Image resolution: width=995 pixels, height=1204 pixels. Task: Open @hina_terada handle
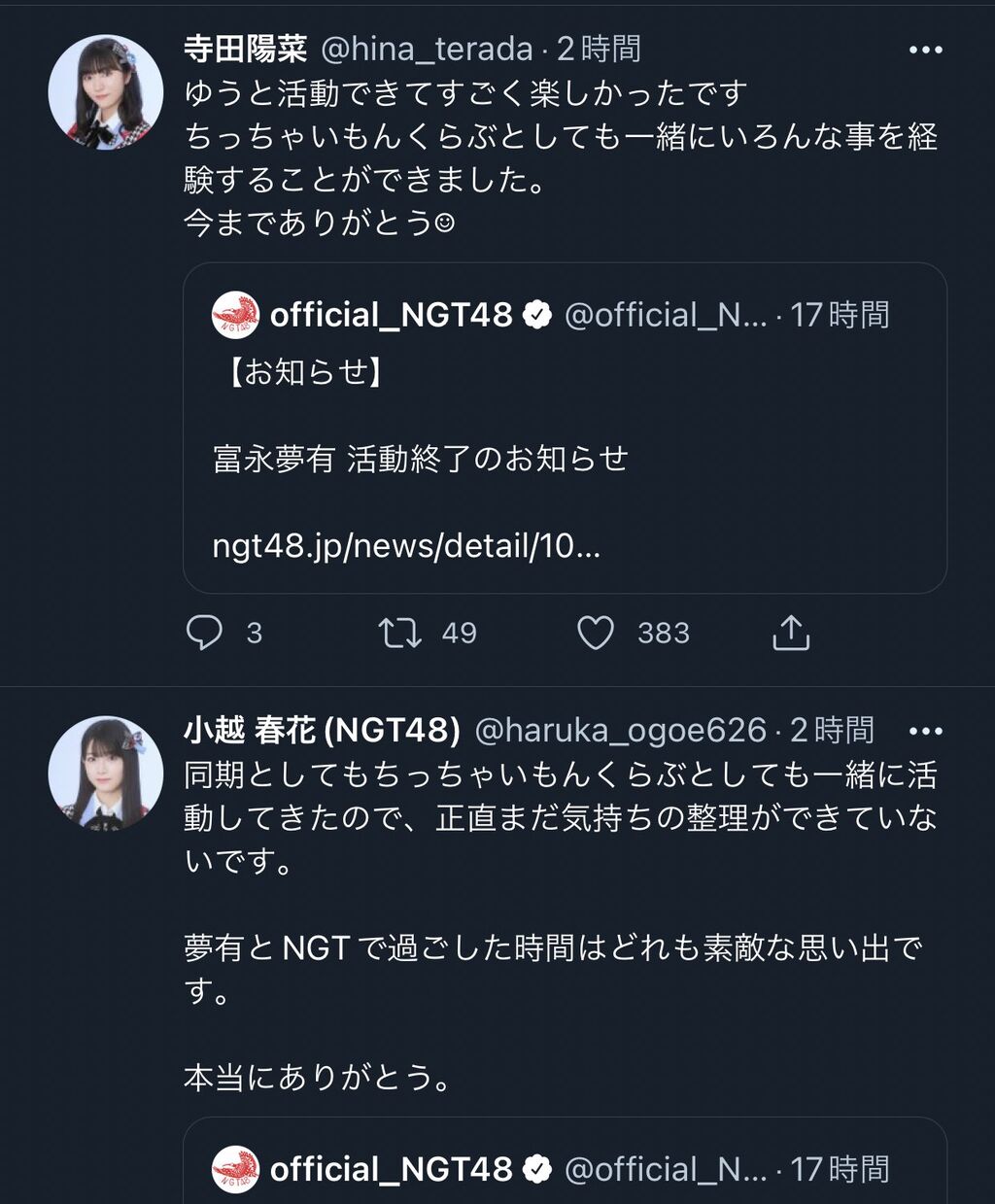pos(427,49)
